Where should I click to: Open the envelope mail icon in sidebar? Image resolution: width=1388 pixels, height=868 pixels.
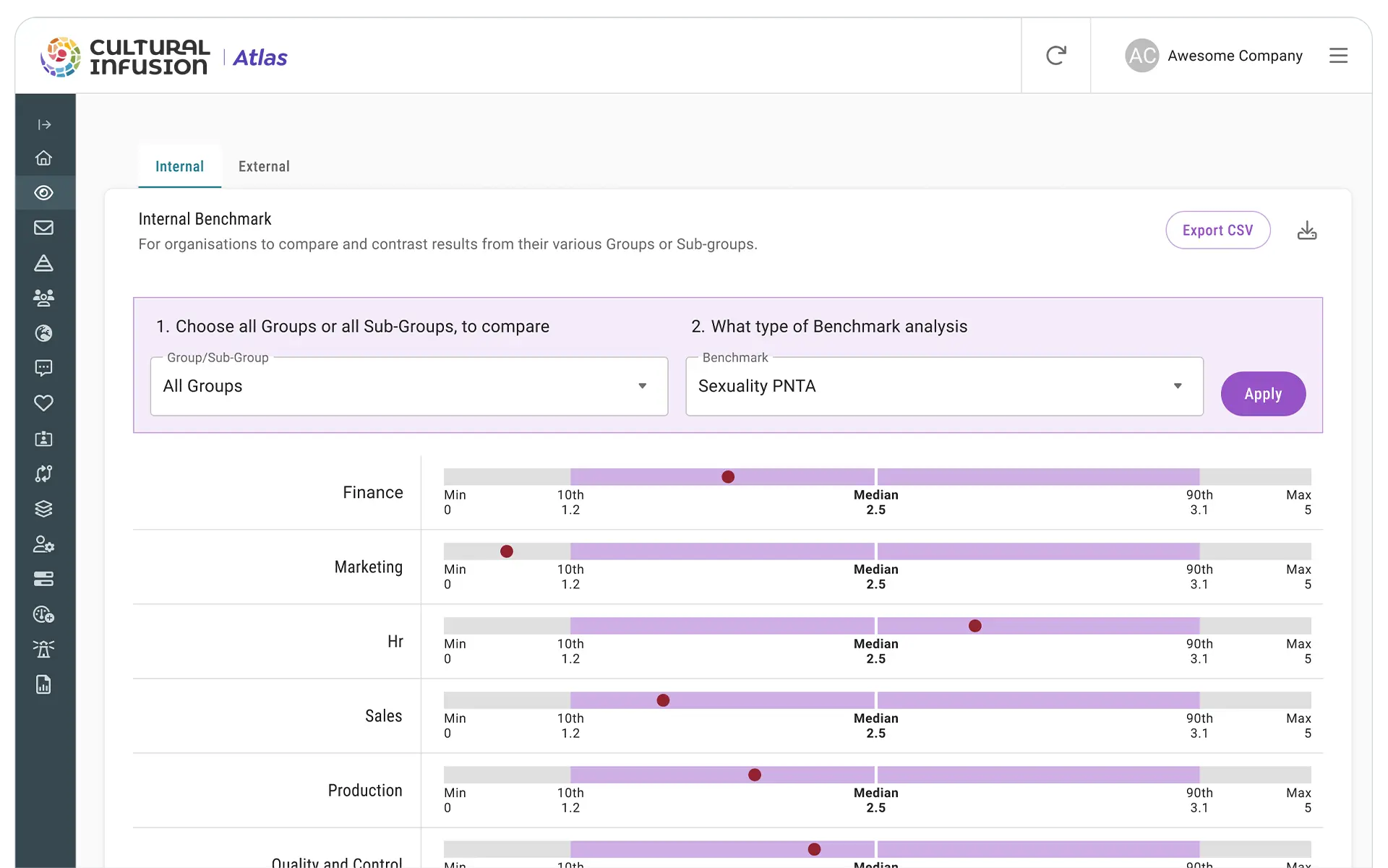[44, 228]
